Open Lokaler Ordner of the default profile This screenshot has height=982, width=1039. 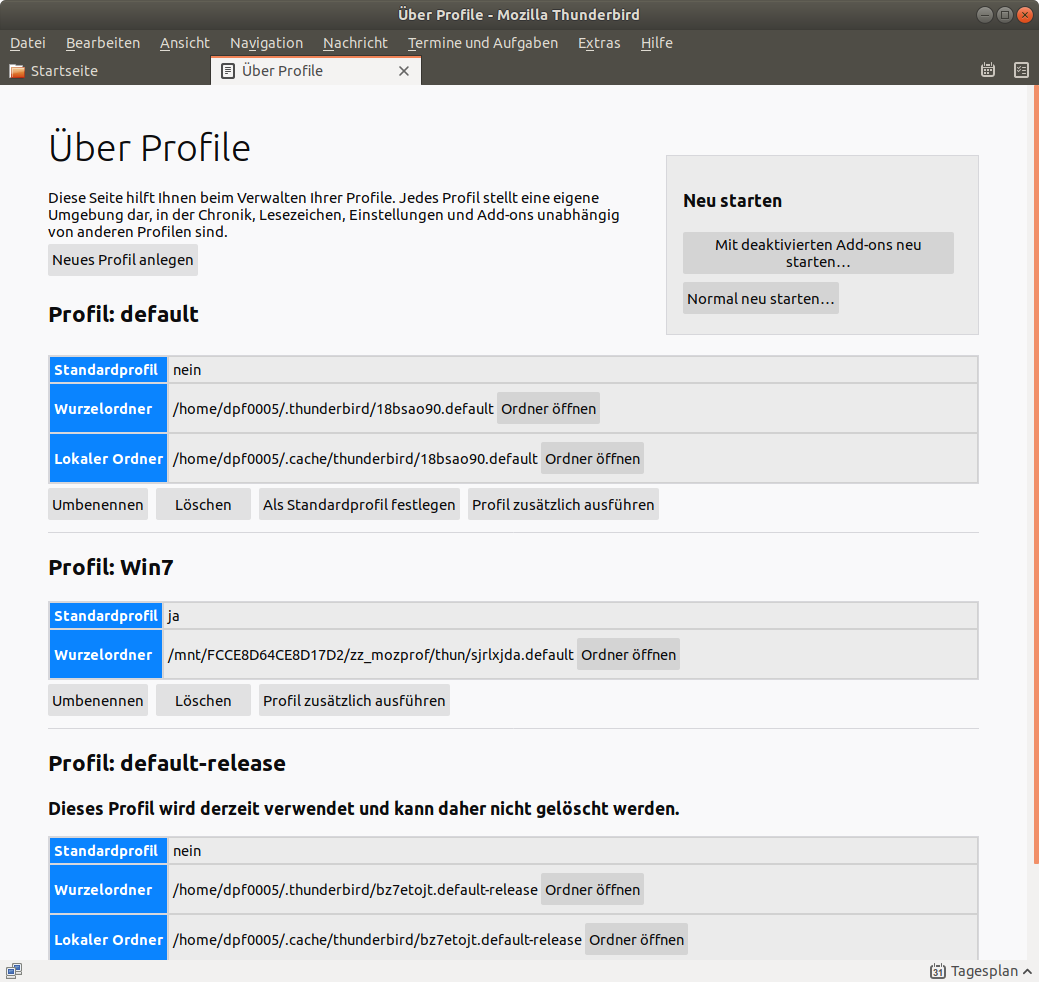click(x=592, y=458)
